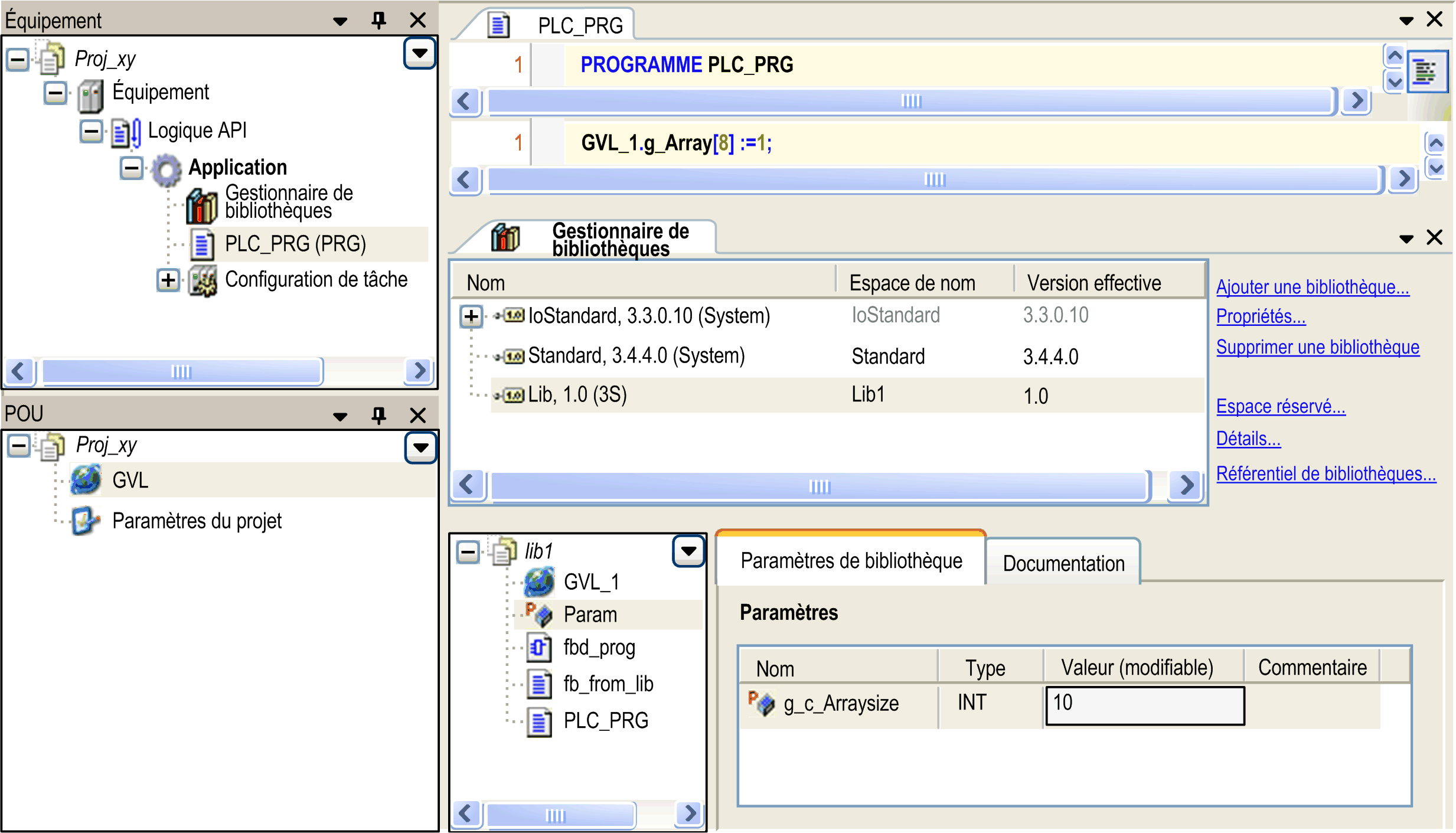Open Paramètres du projet icon
This screenshot has width=1456, height=833.
coord(86,520)
